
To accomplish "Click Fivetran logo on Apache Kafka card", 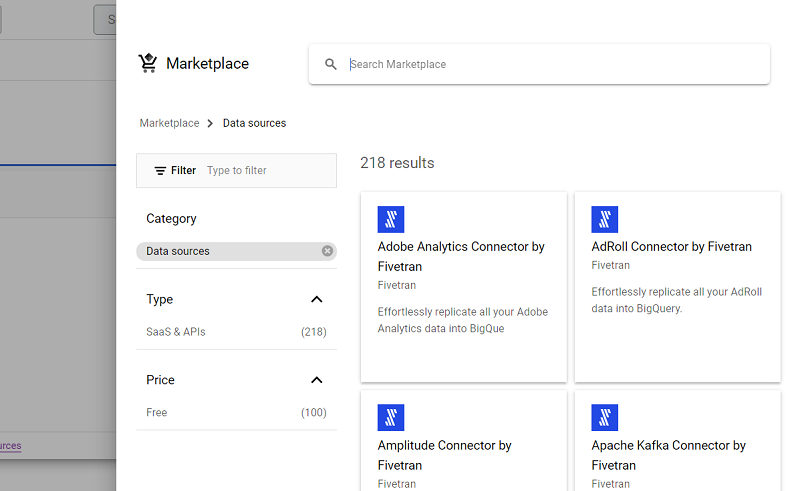I will coord(605,418).
